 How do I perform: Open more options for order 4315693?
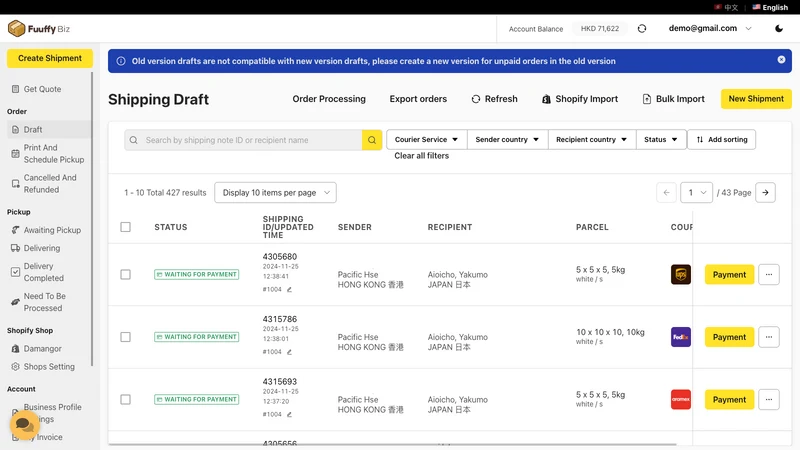(x=769, y=399)
